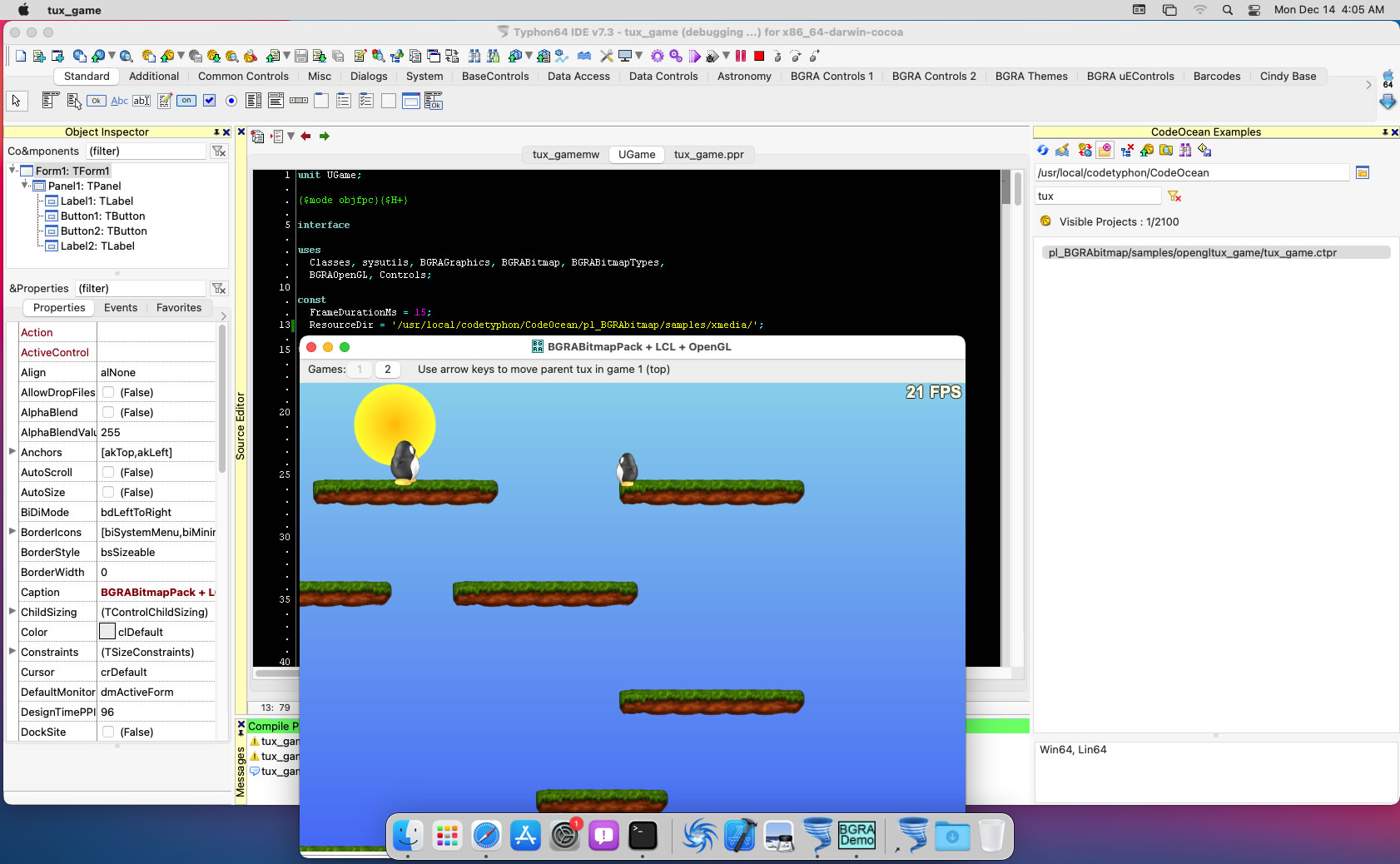
Task: Select the TMainMenu component icon
Action: click(x=50, y=101)
